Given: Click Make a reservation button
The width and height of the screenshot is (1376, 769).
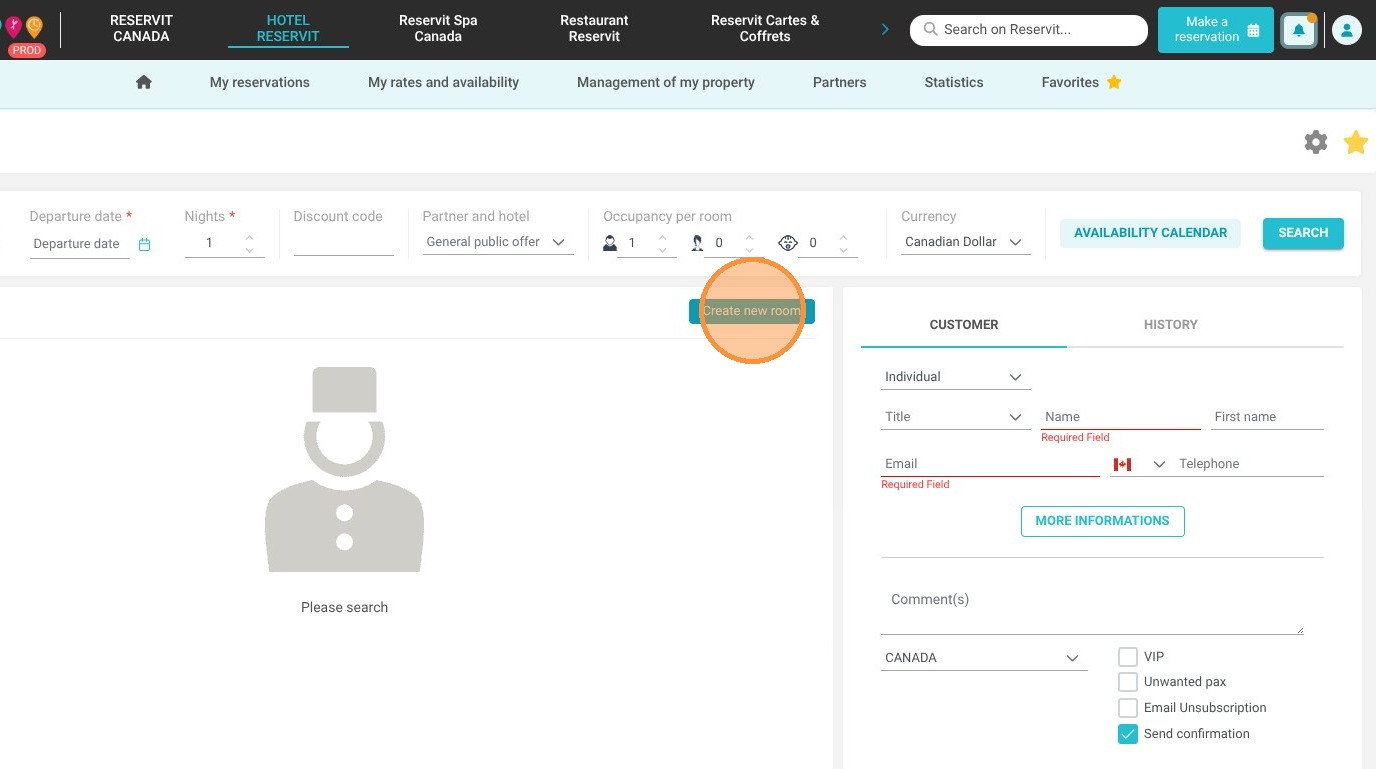Looking at the screenshot, I should 1216,30.
